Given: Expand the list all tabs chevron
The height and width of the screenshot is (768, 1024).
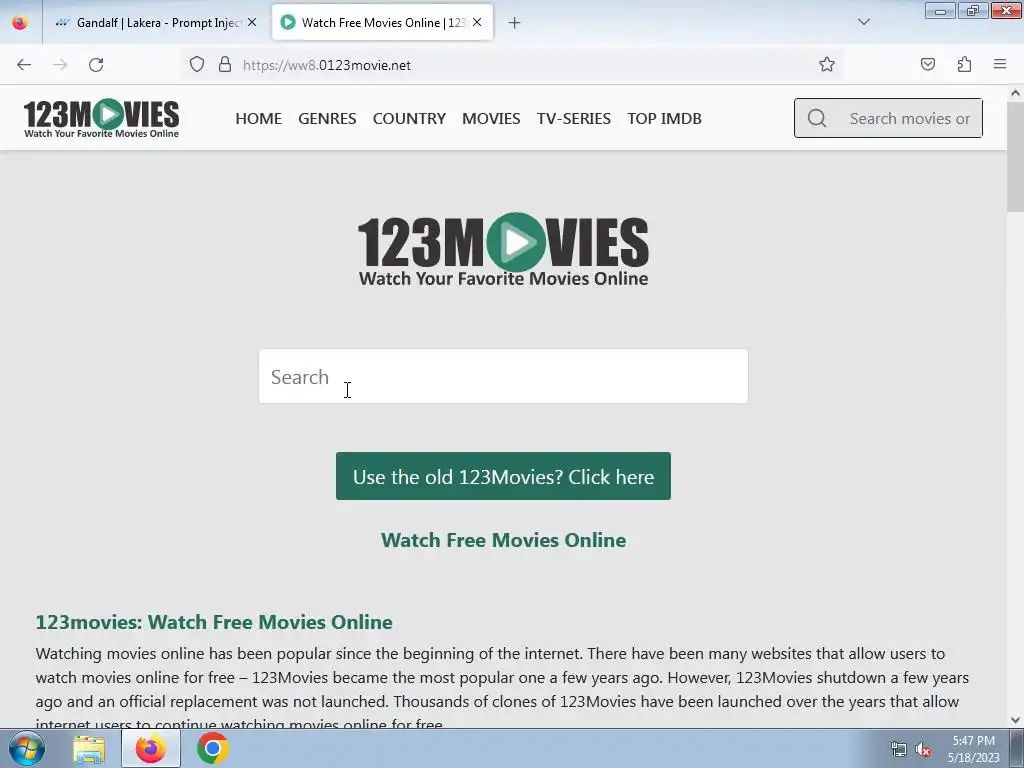Looking at the screenshot, I should point(863,22).
